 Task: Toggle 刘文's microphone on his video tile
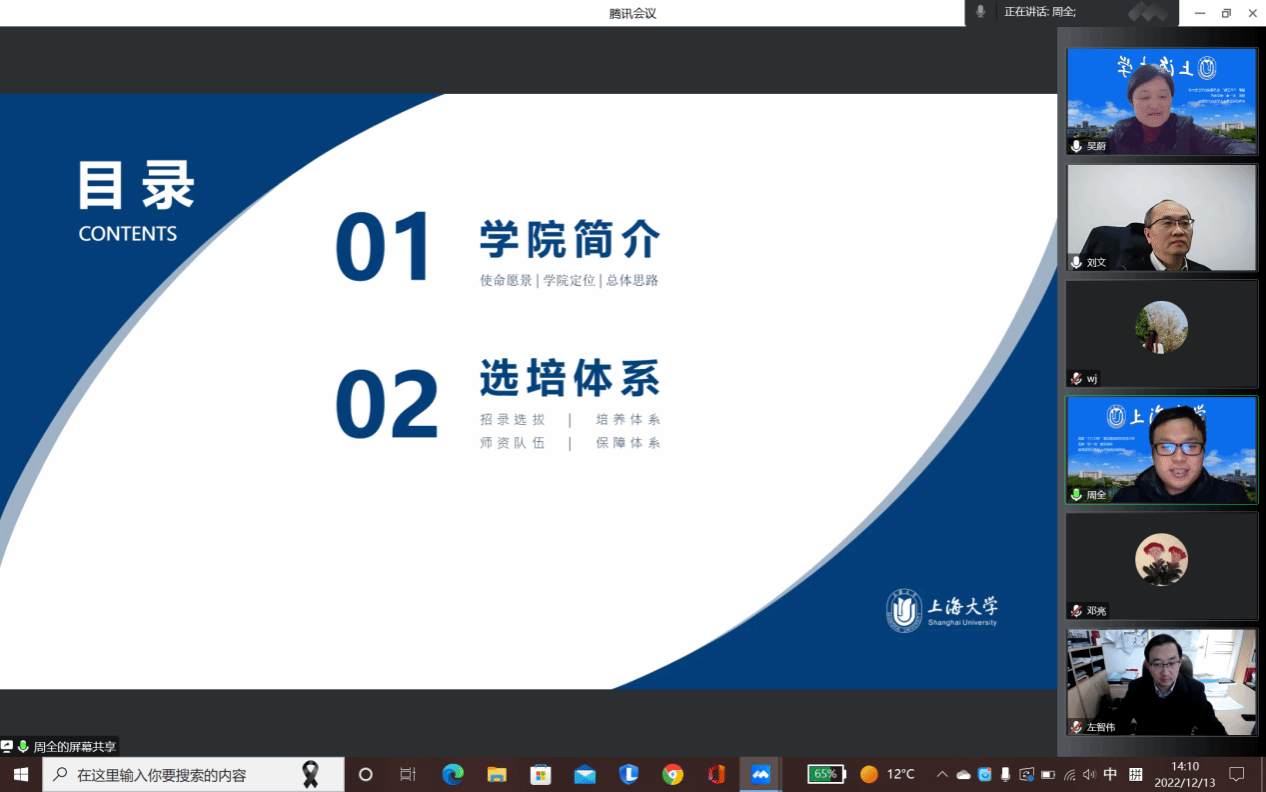pos(1077,262)
